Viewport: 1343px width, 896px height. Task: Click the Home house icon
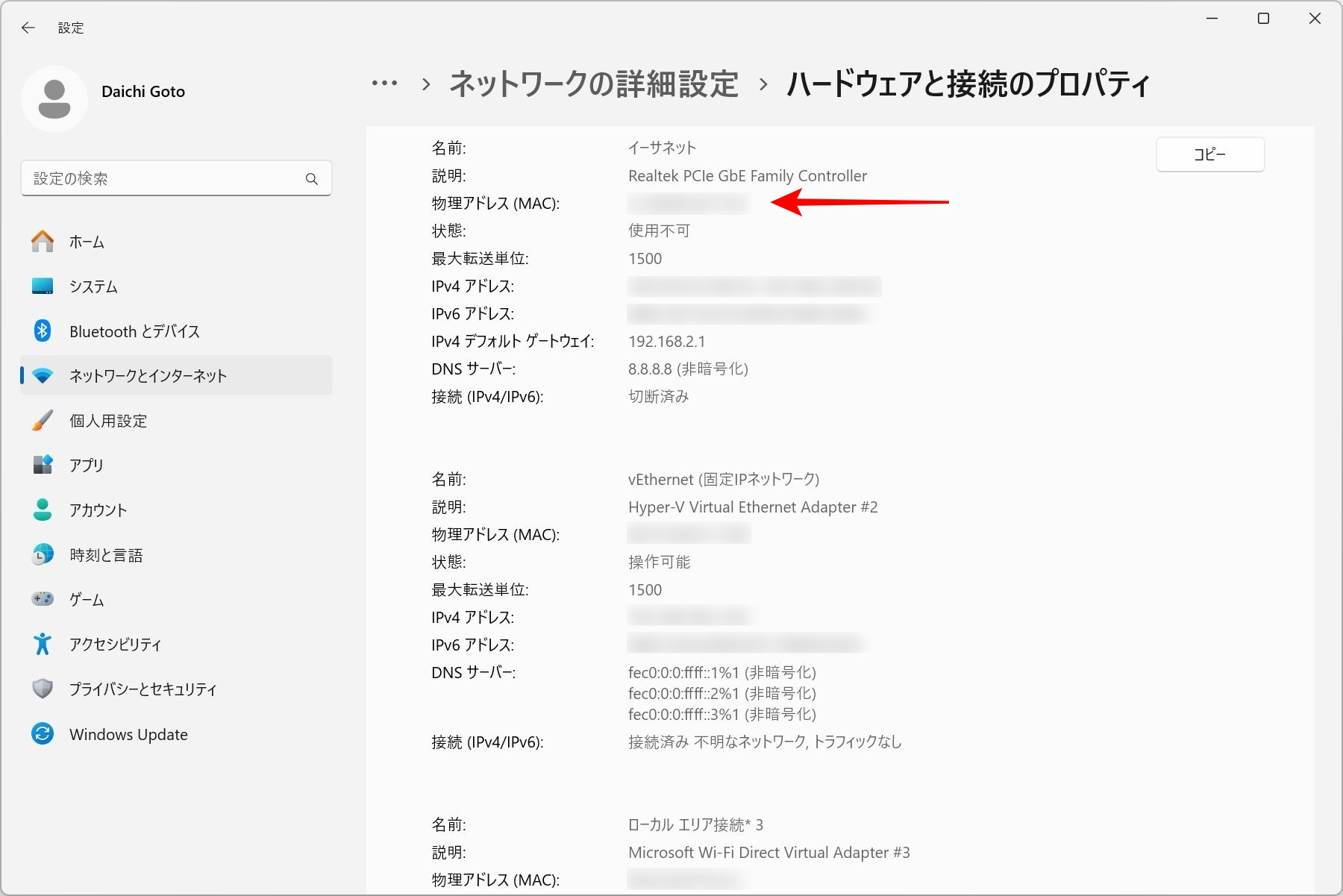coord(43,242)
